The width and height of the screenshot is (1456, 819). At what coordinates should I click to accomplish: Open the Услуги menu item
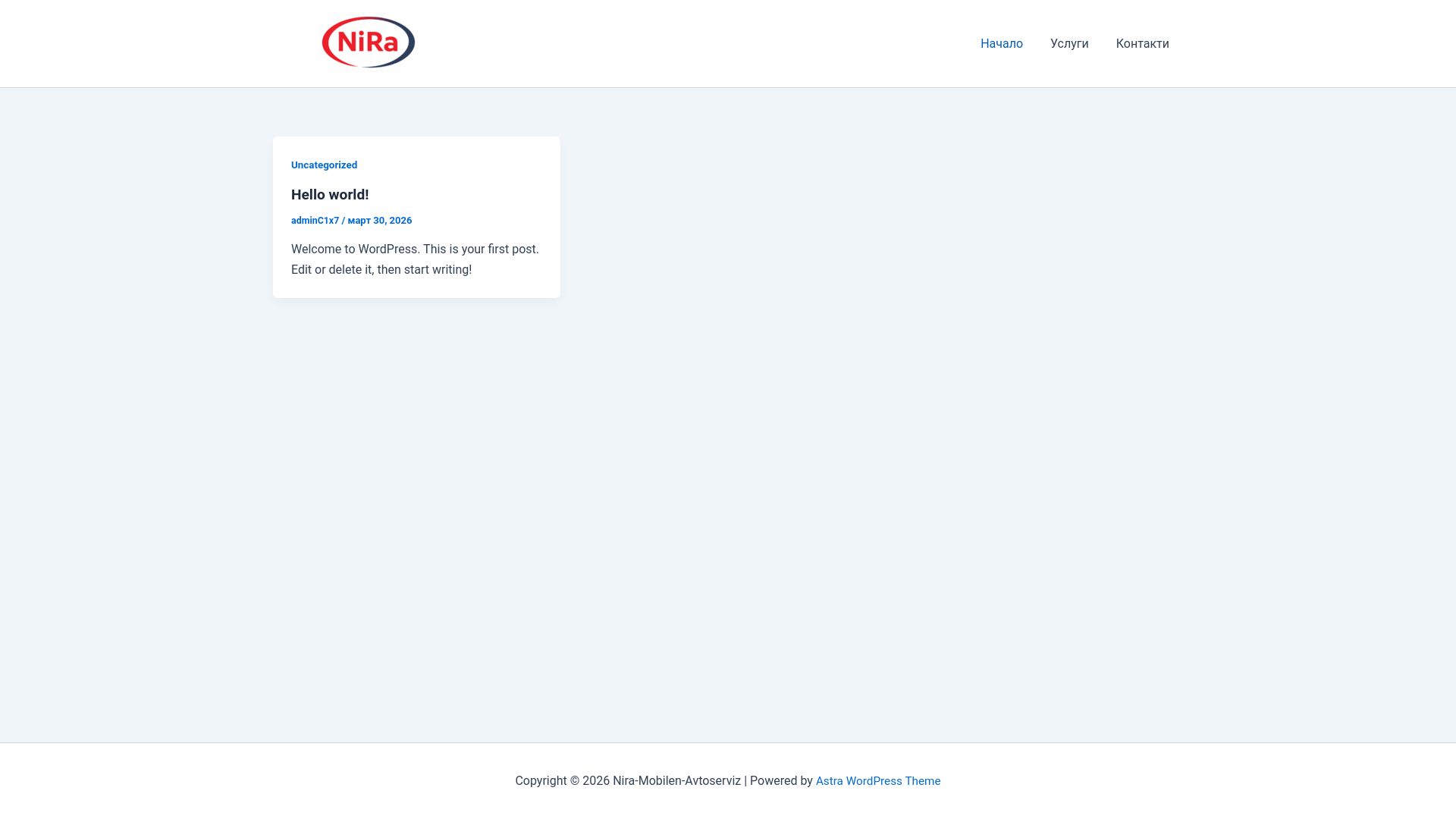[1069, 44]
